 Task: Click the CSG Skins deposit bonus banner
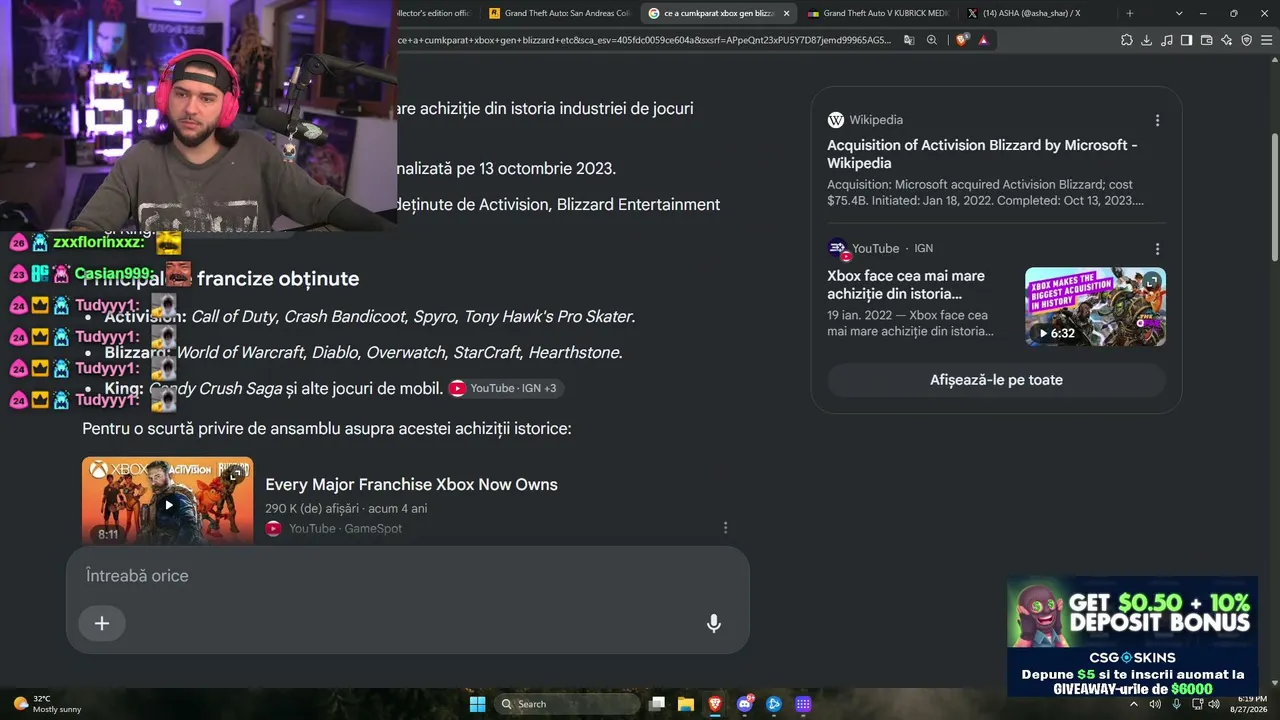coord(1132,636)
